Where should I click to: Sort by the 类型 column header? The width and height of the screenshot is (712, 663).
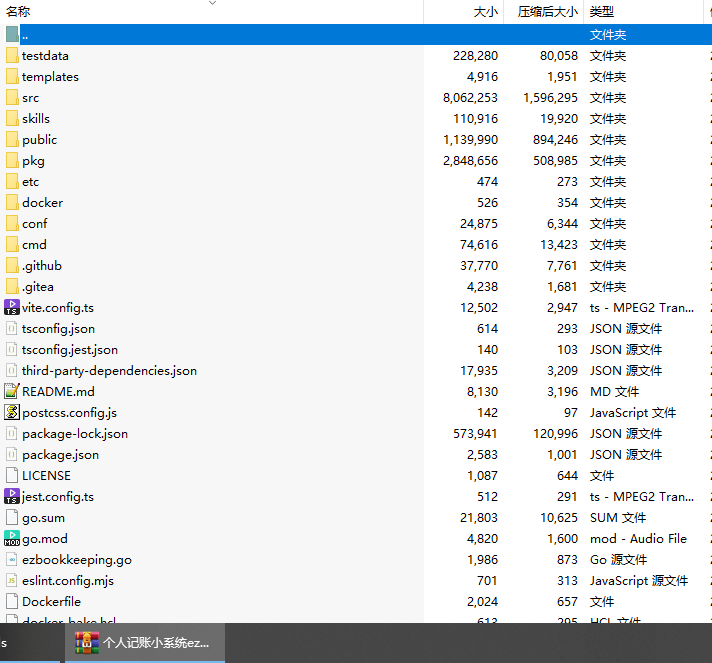point(601,12)
